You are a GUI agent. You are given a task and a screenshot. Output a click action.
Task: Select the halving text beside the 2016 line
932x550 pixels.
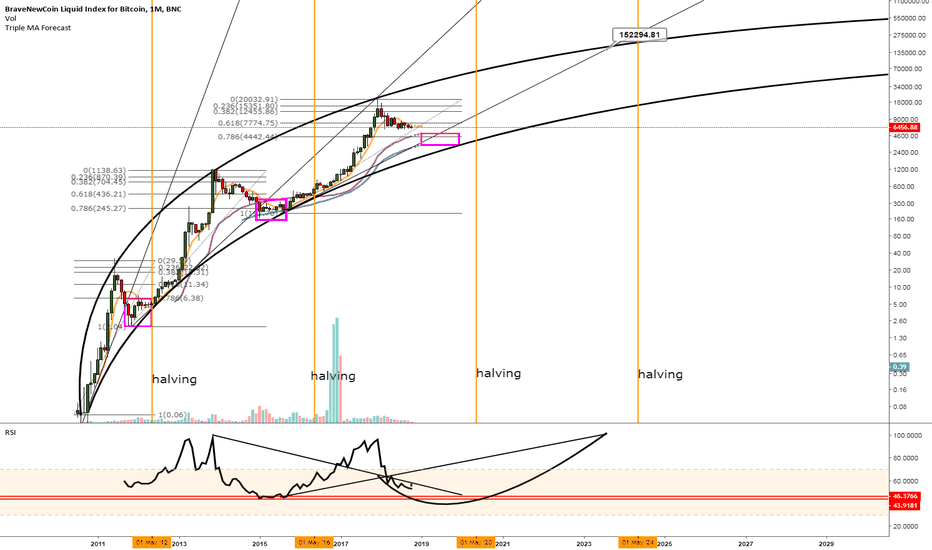coord(333,376)
